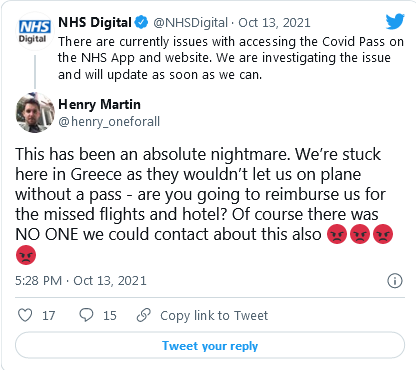Click the chain link icon
Viewport: 416px width, 370px height.
144,315
